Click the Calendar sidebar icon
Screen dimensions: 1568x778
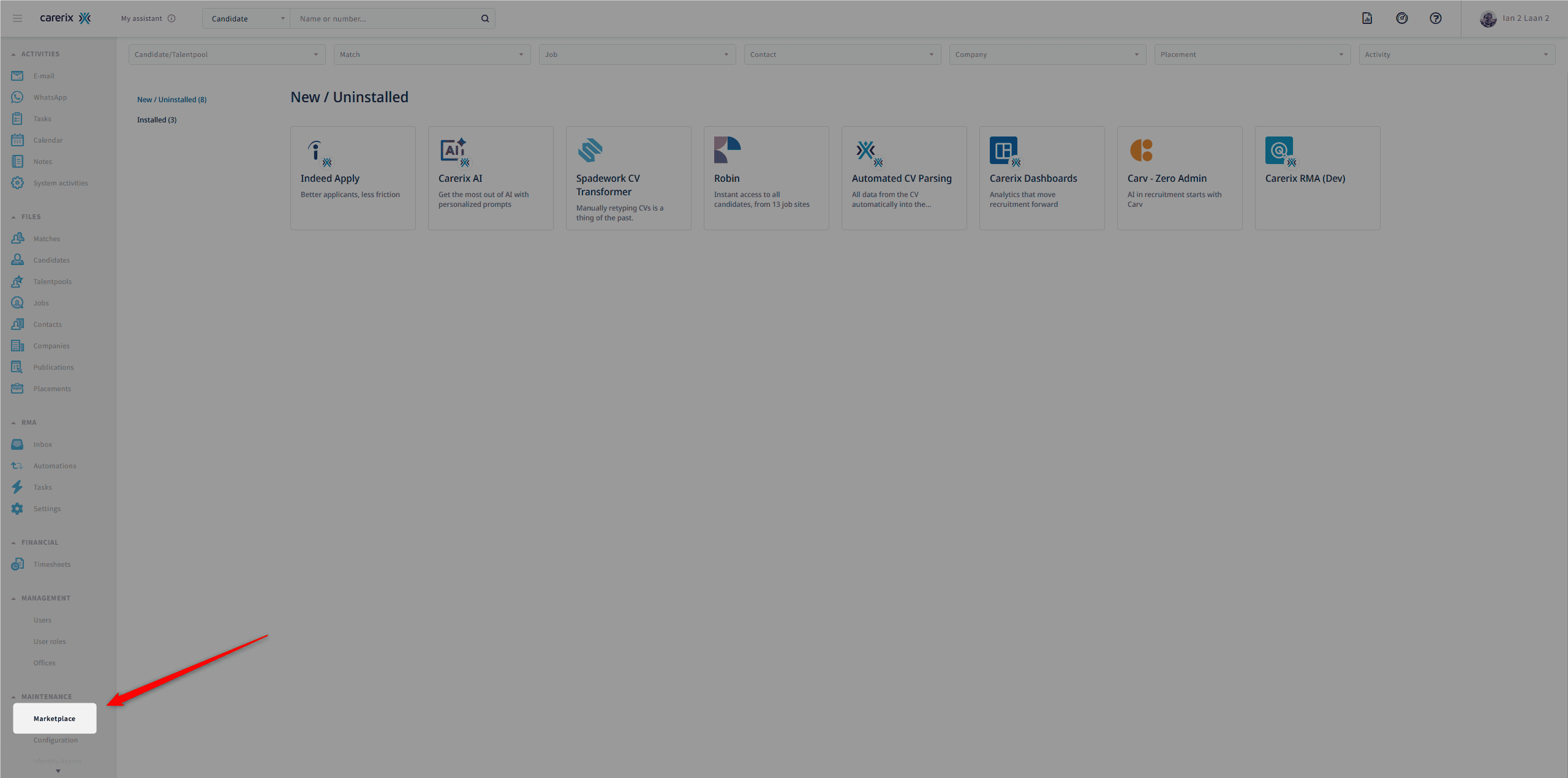(x=17, y=140)
